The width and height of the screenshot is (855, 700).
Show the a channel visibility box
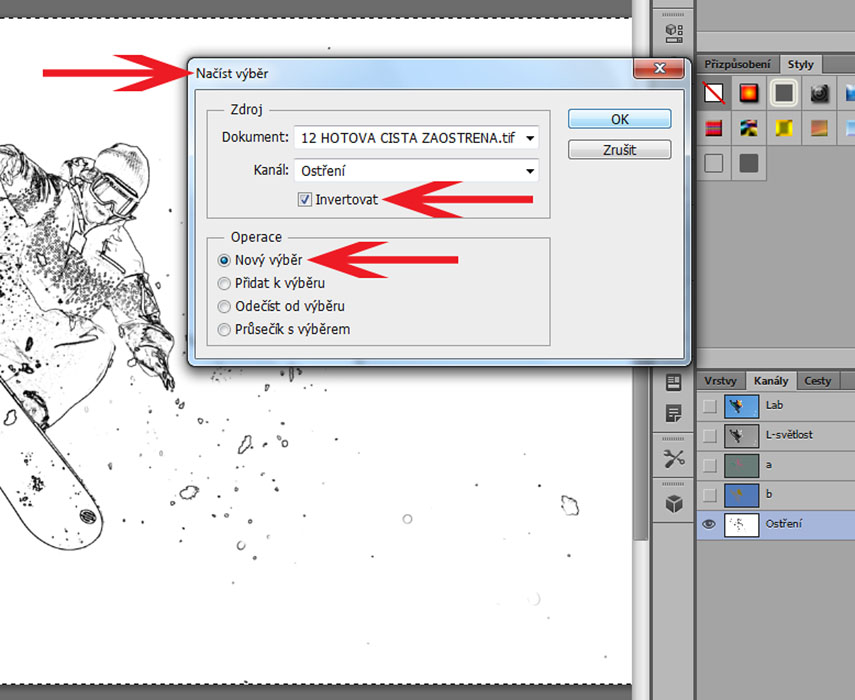(709, 465)
